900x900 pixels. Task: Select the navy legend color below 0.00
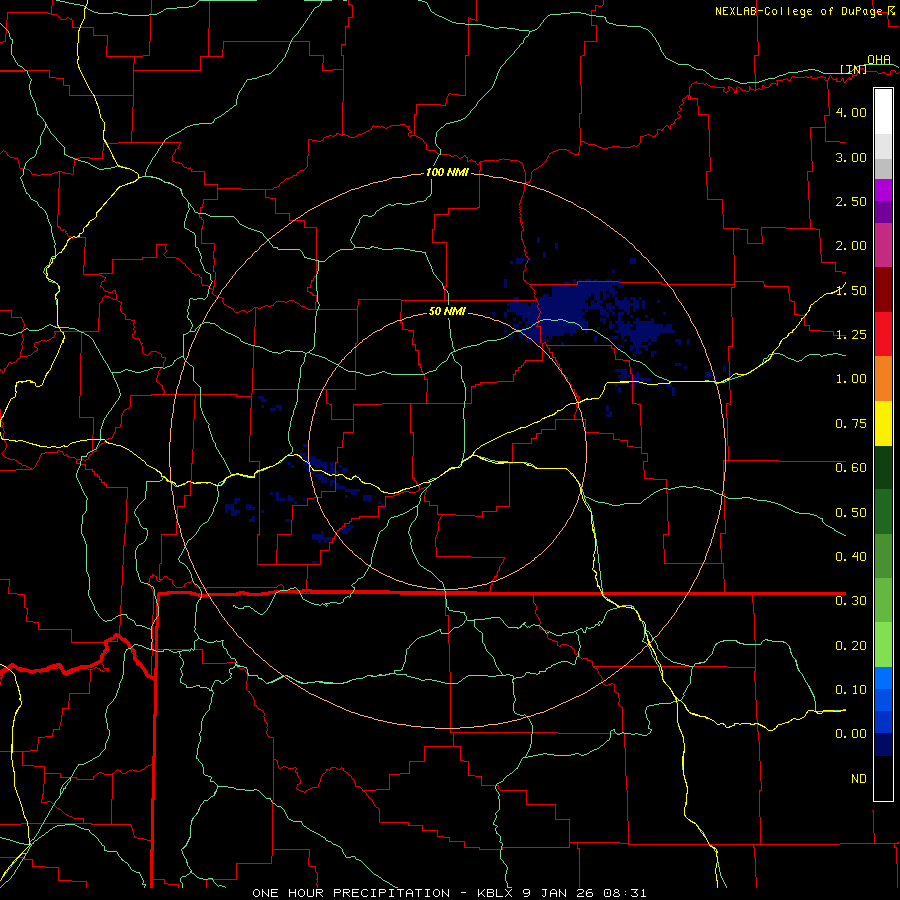[x=883, y=745]
